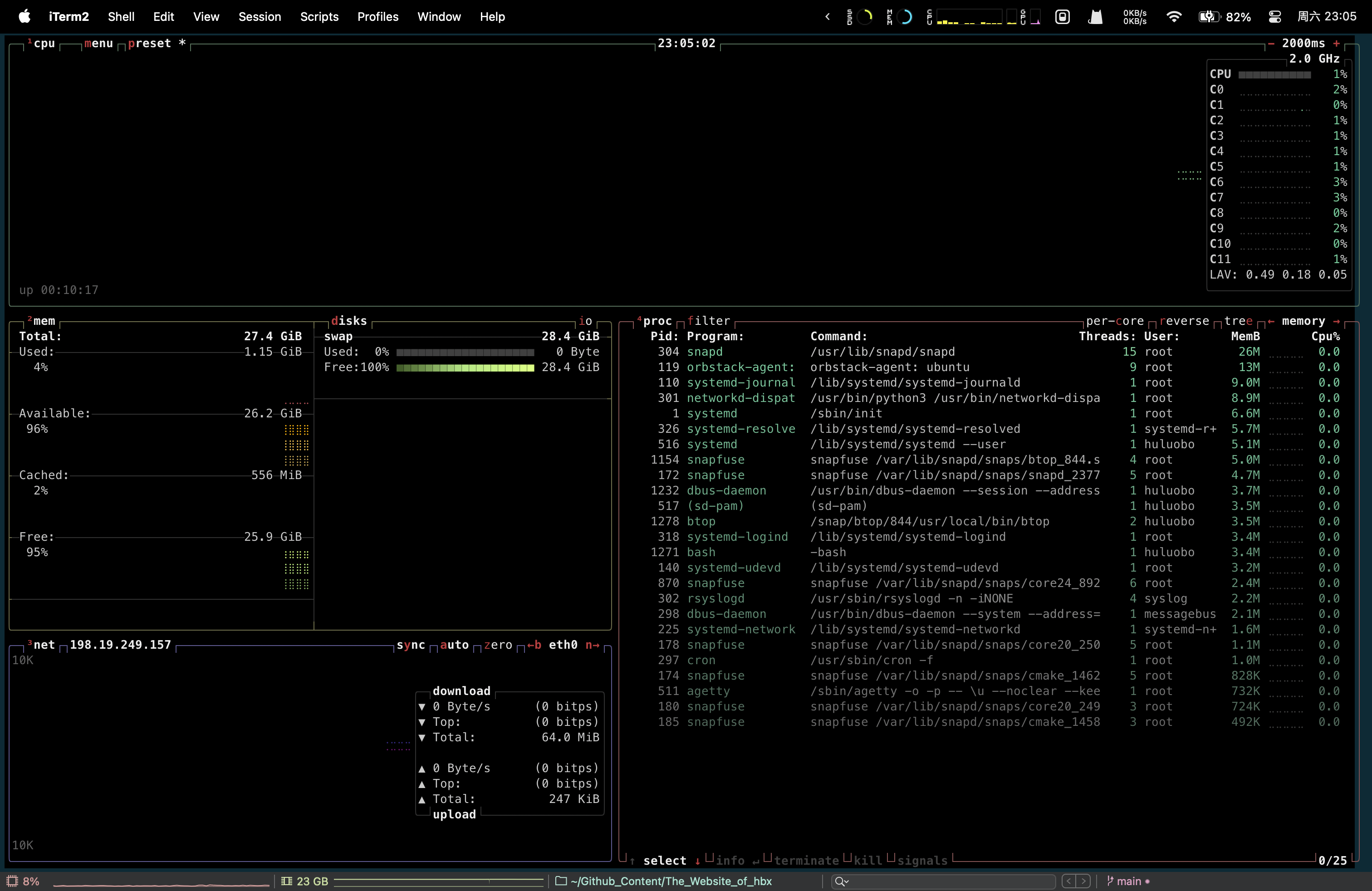Click the Apple logo menu icon
The image size is (1372, 891).
point(24,16)
